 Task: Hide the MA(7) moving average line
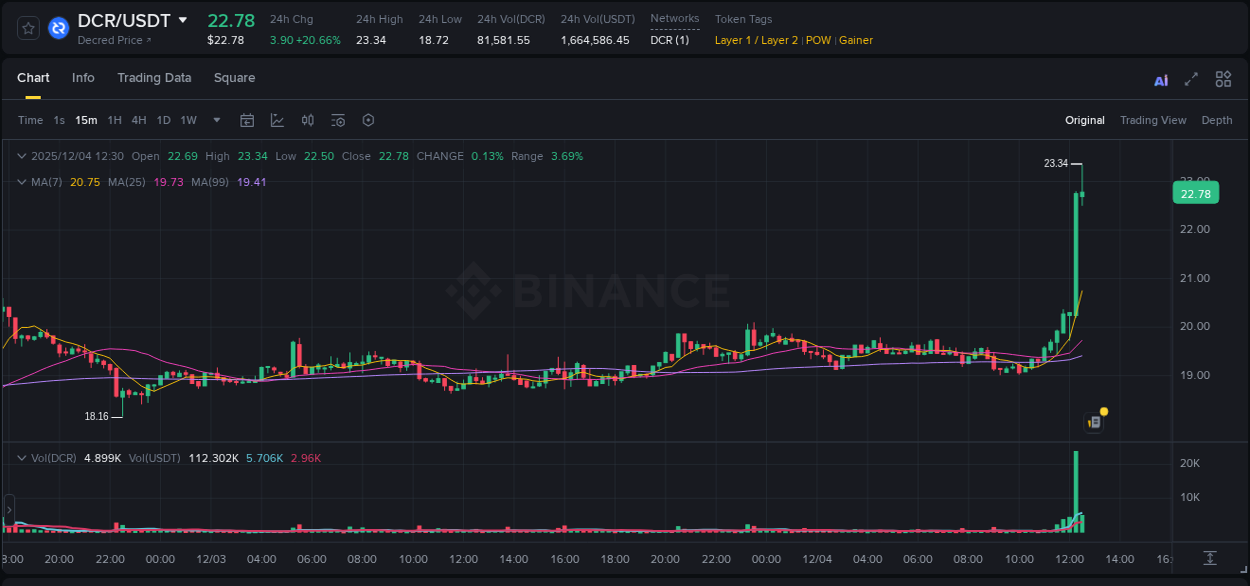(x=47, y=182)
